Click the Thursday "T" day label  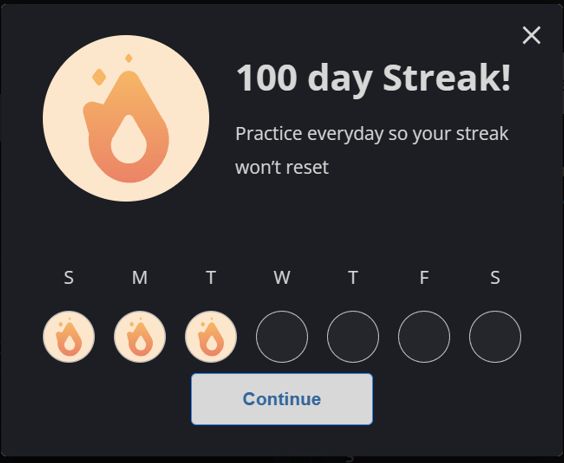(353, 277)
